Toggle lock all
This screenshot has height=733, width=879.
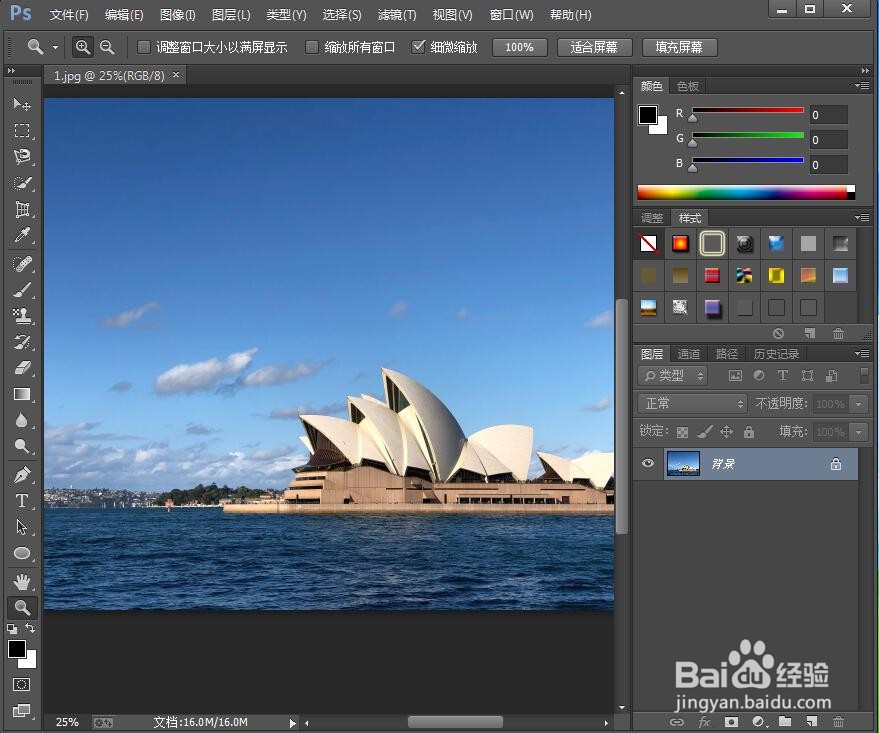[x=749, y=432]
